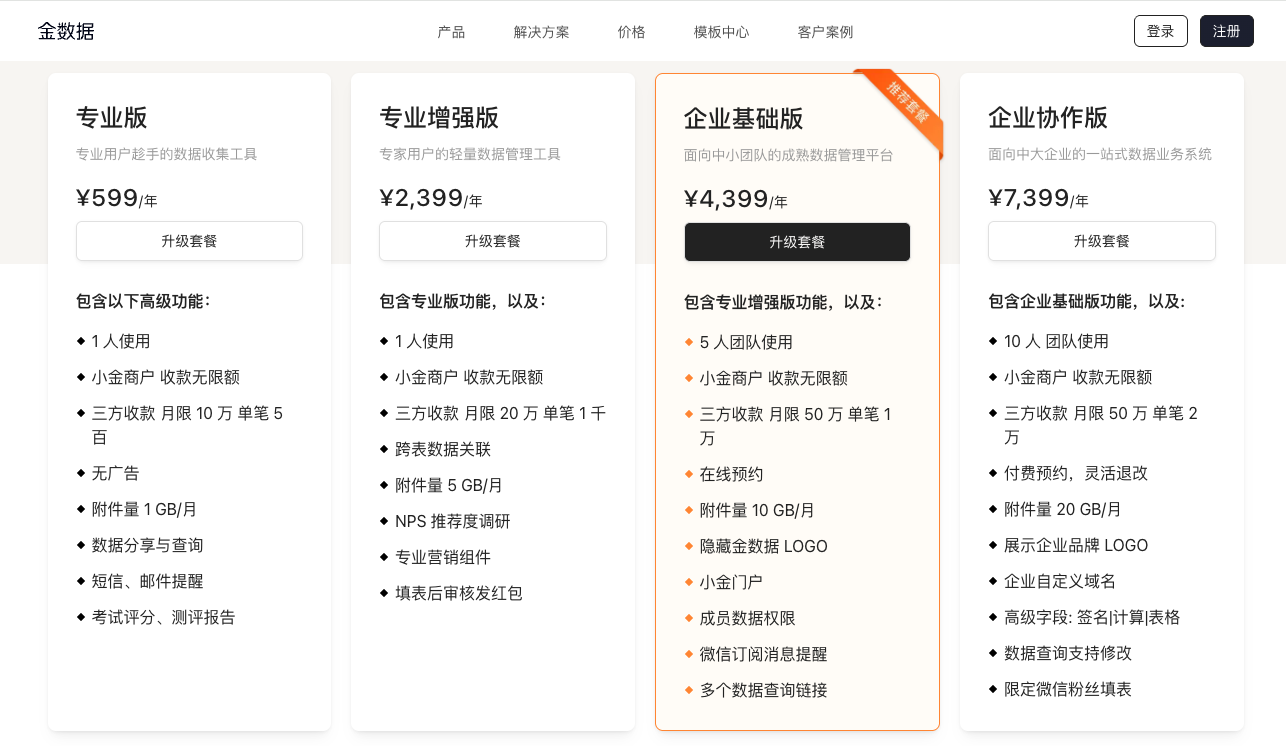
Task: Click the dark 升级套餐 button for 企业基础版
Action: click(x=797, y=242)
